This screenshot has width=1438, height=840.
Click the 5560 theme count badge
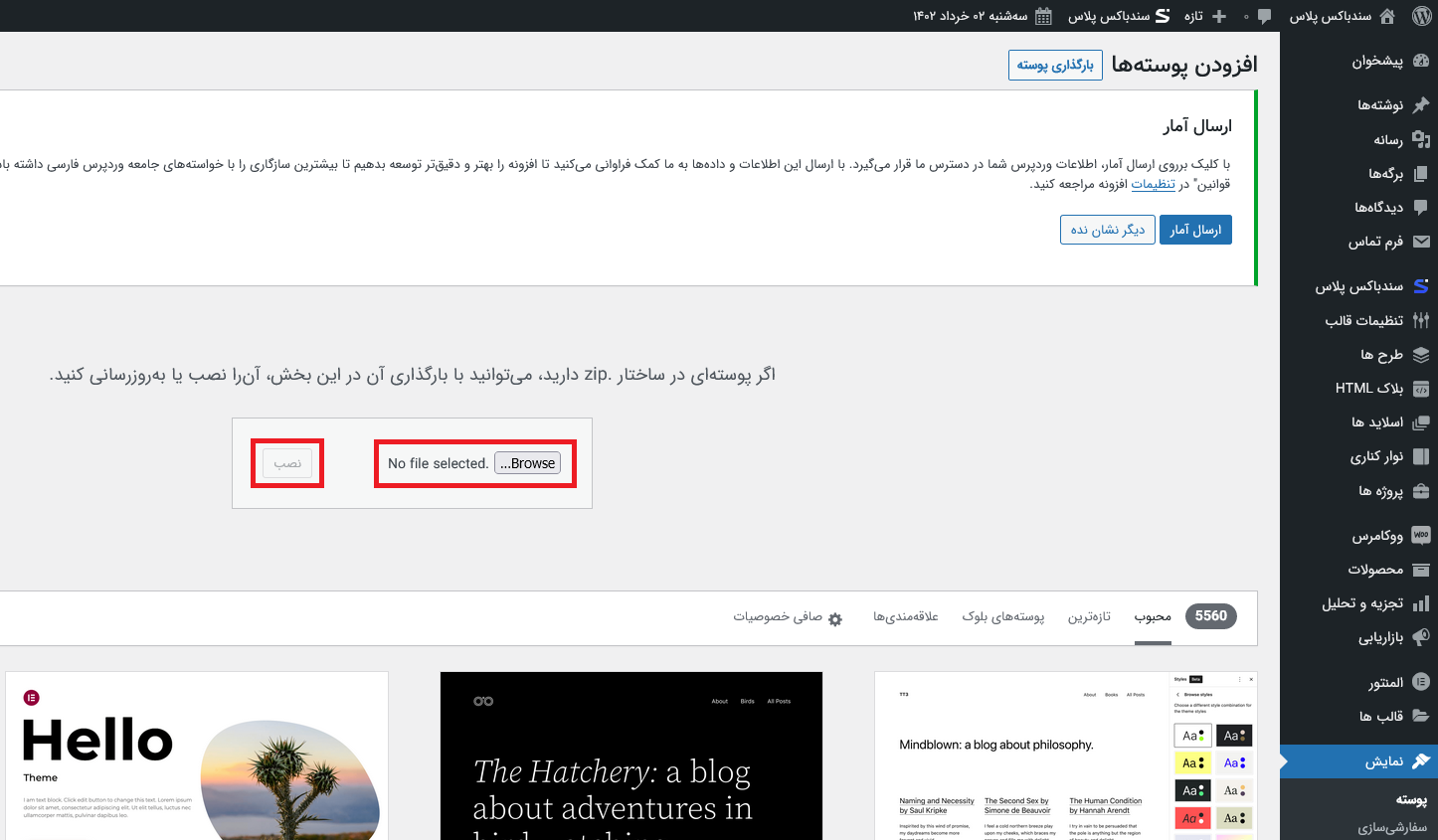point(1210,616)
